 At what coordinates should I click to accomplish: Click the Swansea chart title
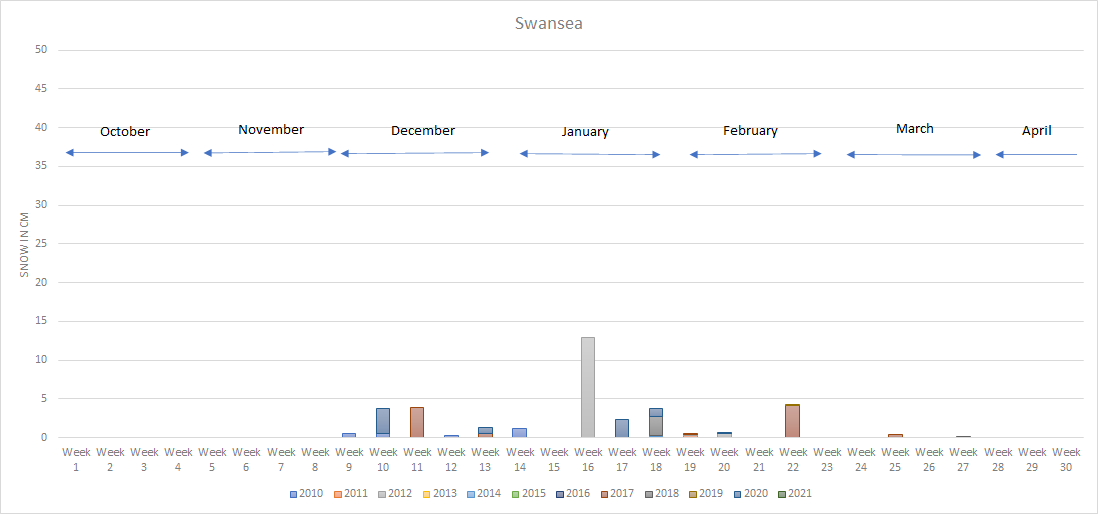[548, 23]
